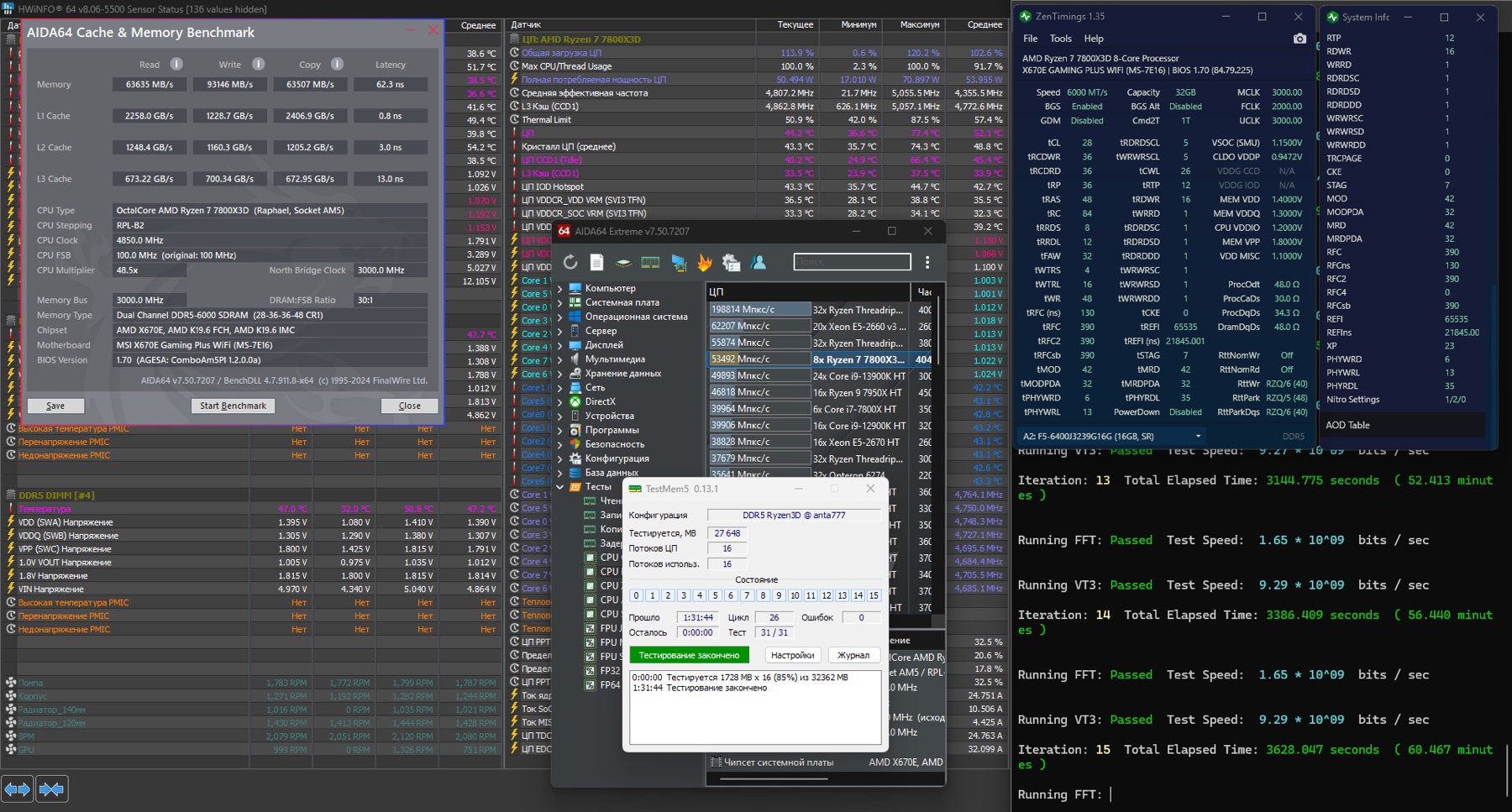Expand the Устройства tree node

560,416
